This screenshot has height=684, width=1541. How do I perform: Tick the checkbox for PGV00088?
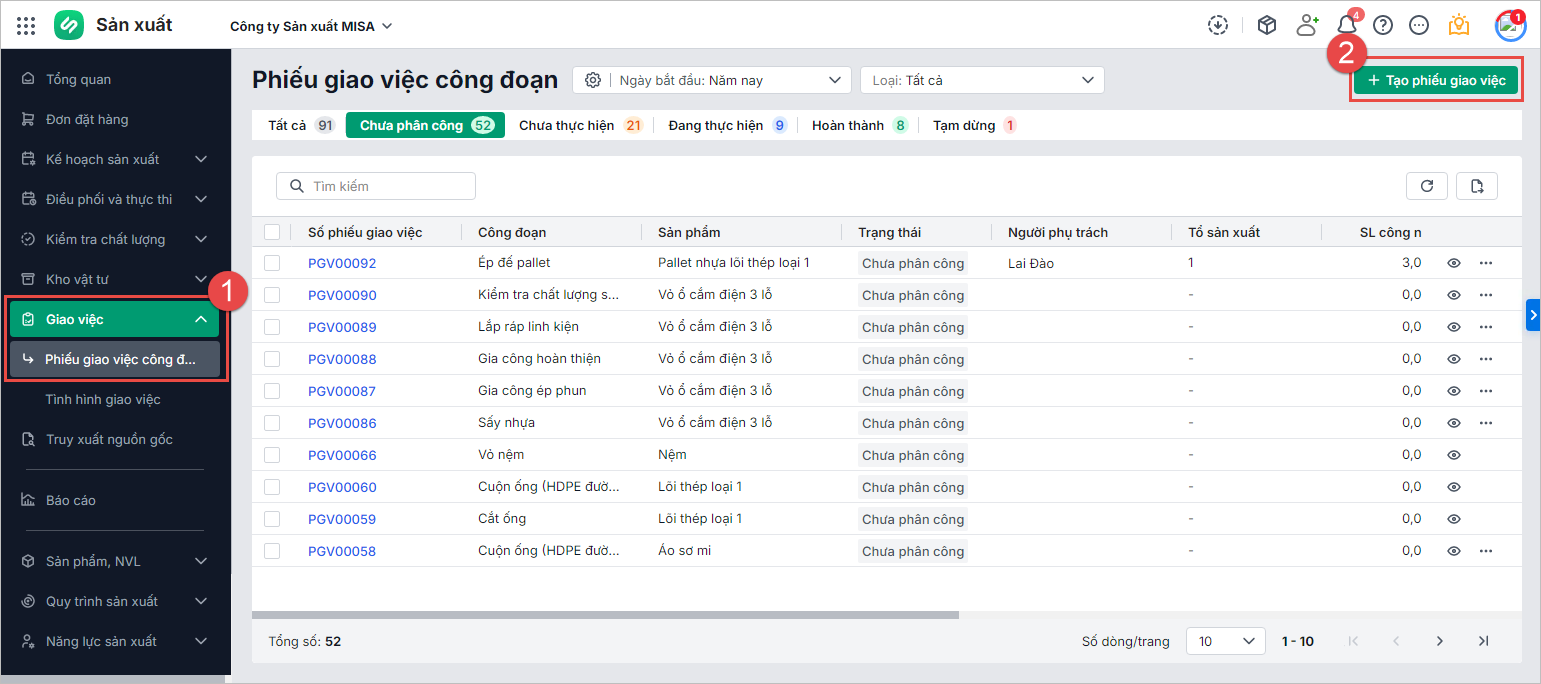[x=272, y=359]
